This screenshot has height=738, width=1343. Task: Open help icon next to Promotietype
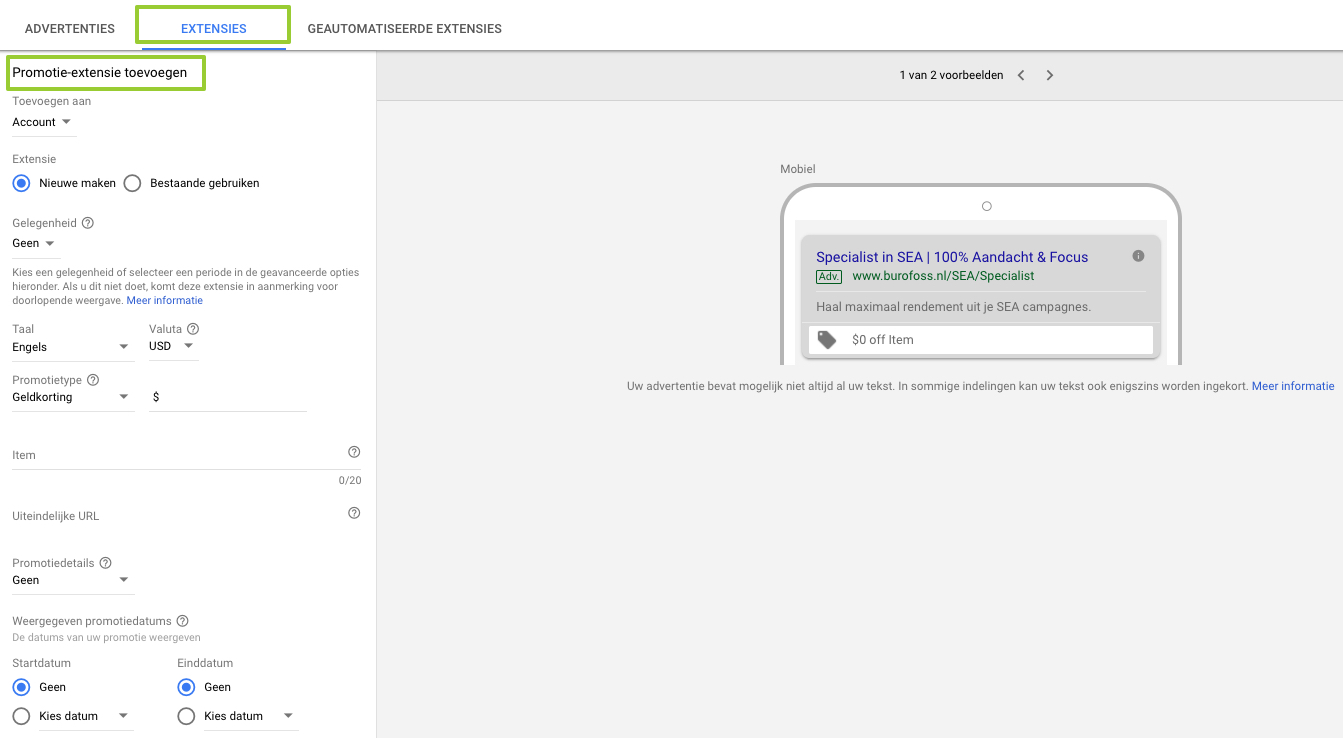93,380
